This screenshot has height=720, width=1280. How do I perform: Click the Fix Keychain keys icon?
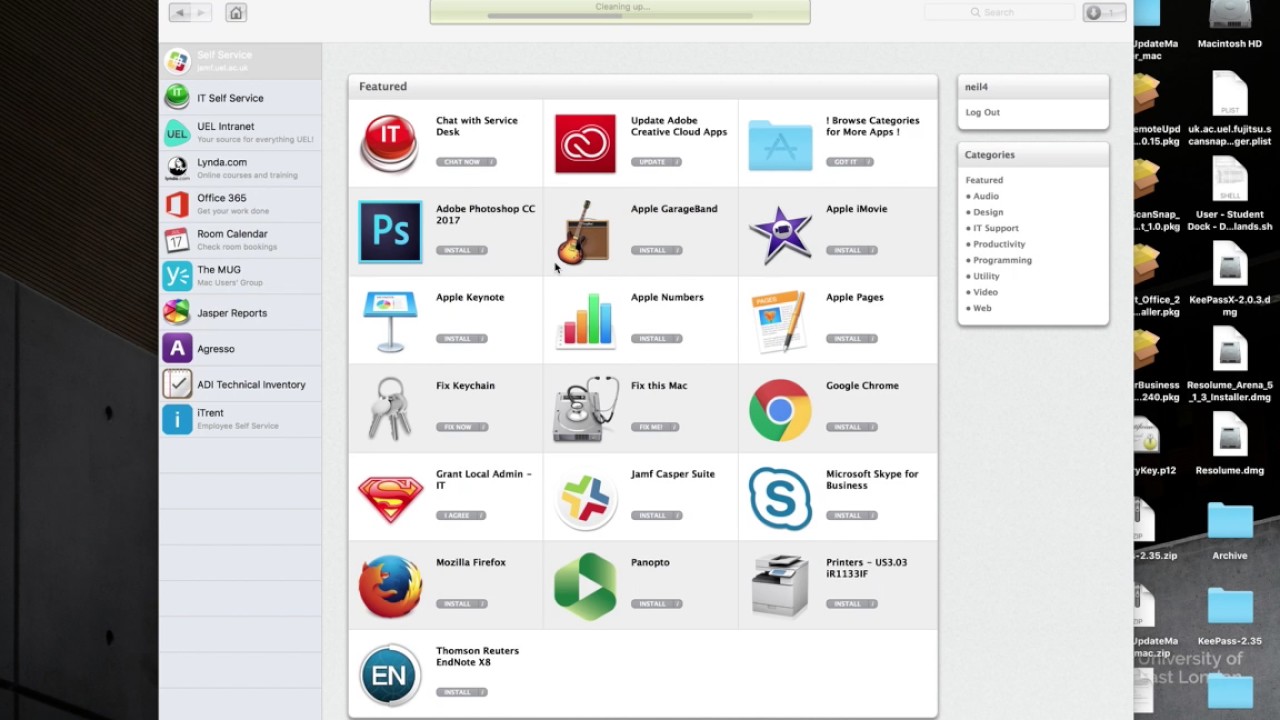pyautogui.click(x=390, y=409)
